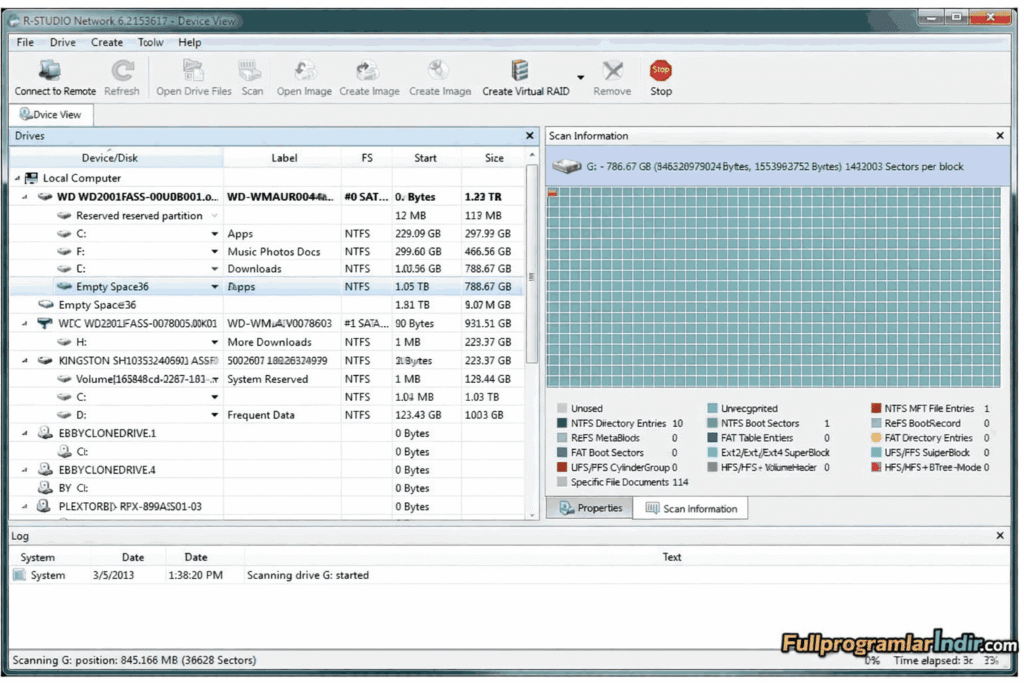1024x683 pixels.
Task: Open dropdown arrow beside Create Virtual RAID
Action: coord(580,78)
